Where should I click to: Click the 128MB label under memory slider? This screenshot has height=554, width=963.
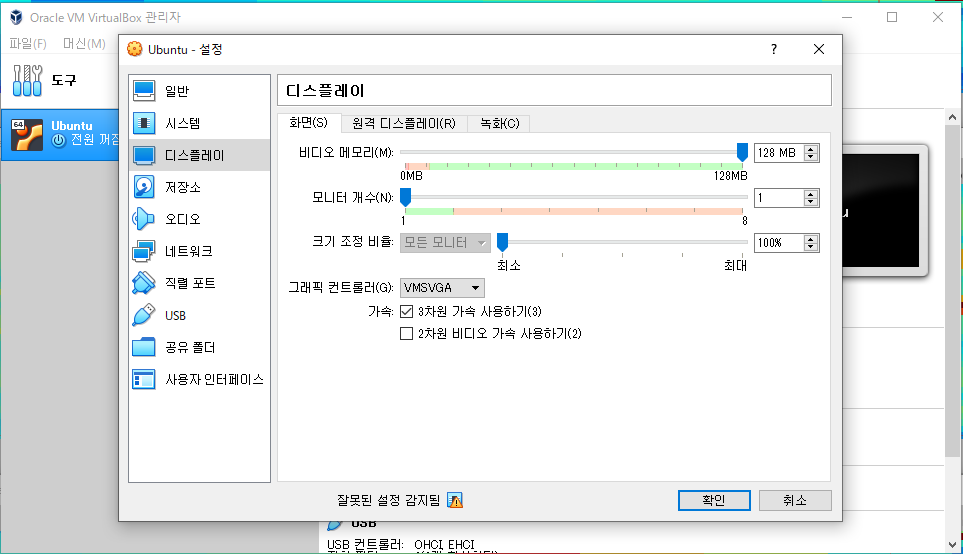730,176
